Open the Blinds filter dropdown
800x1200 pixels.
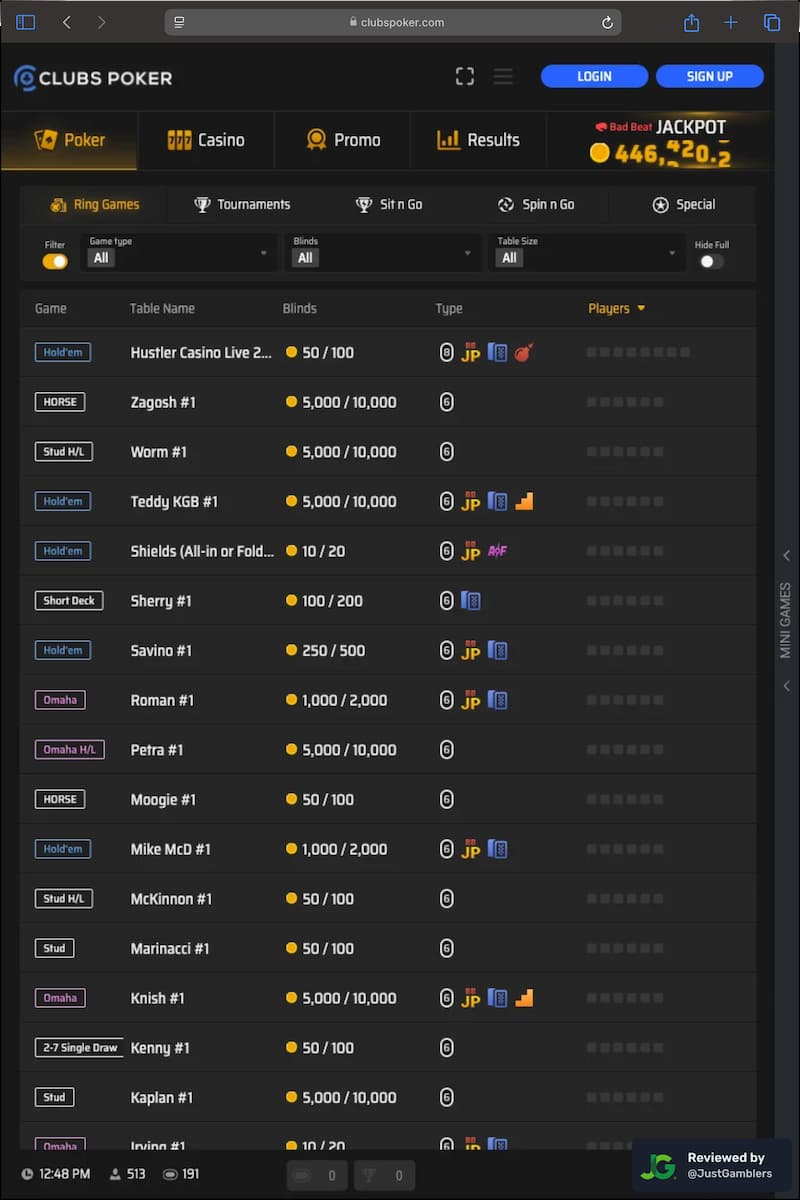382,253
